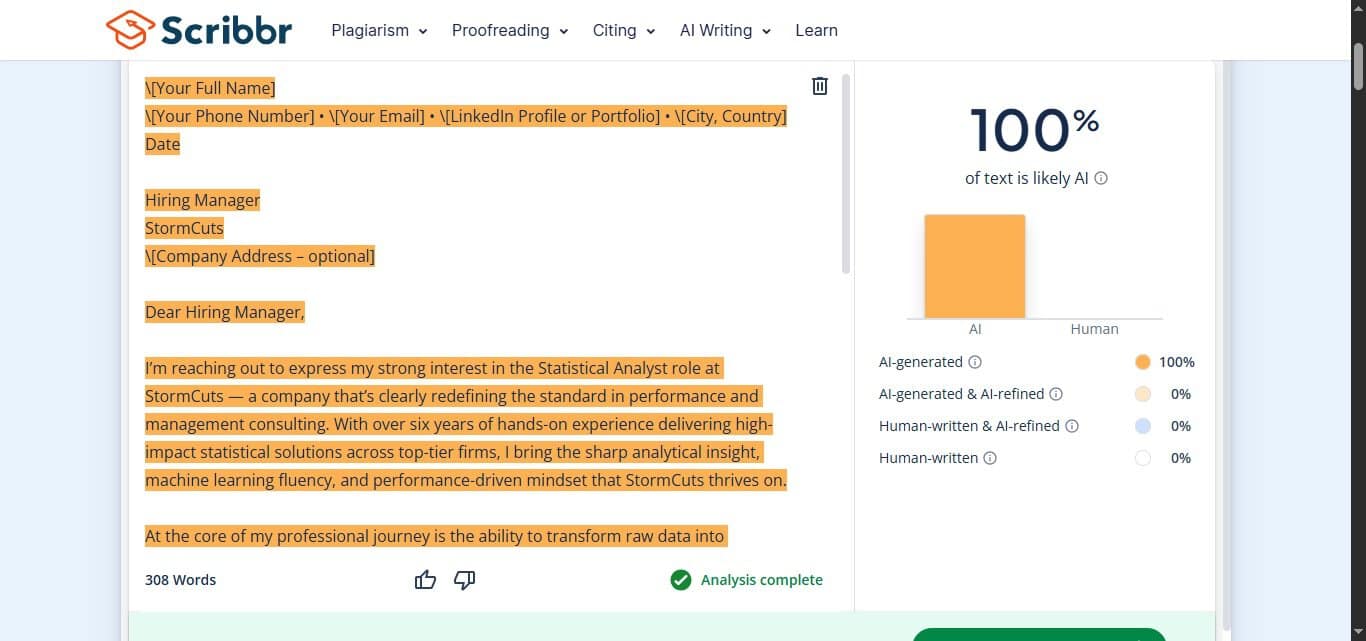The width and height of the screenshot is (1366, 641).
Task: Open the AI Writing menu
Action: click(767, 31)
